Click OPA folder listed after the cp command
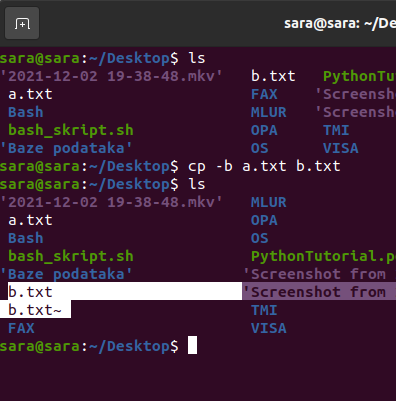This screenshot has width=396, height=401. pos(264,220)
